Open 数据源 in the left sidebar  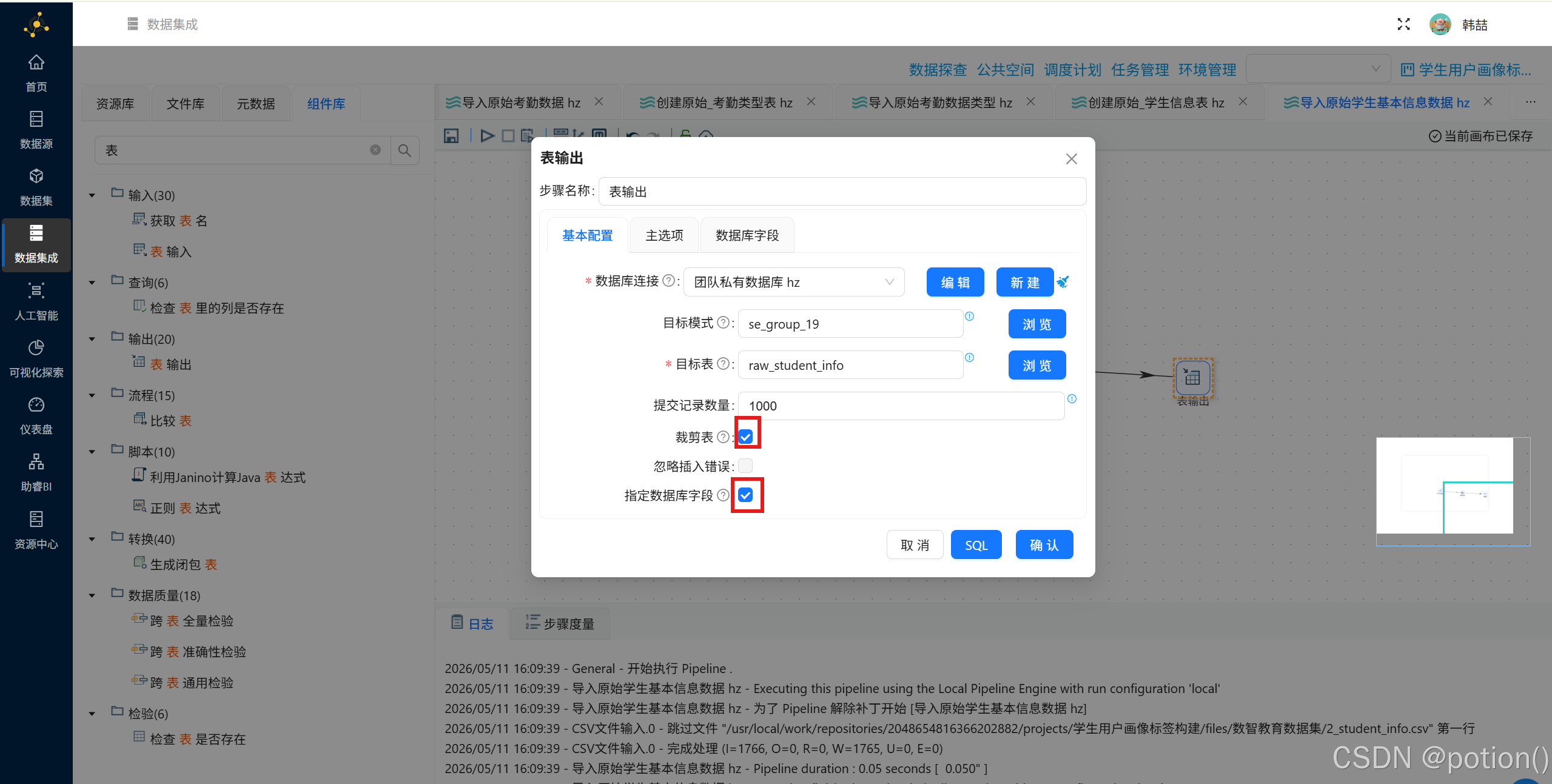point(36,130)
